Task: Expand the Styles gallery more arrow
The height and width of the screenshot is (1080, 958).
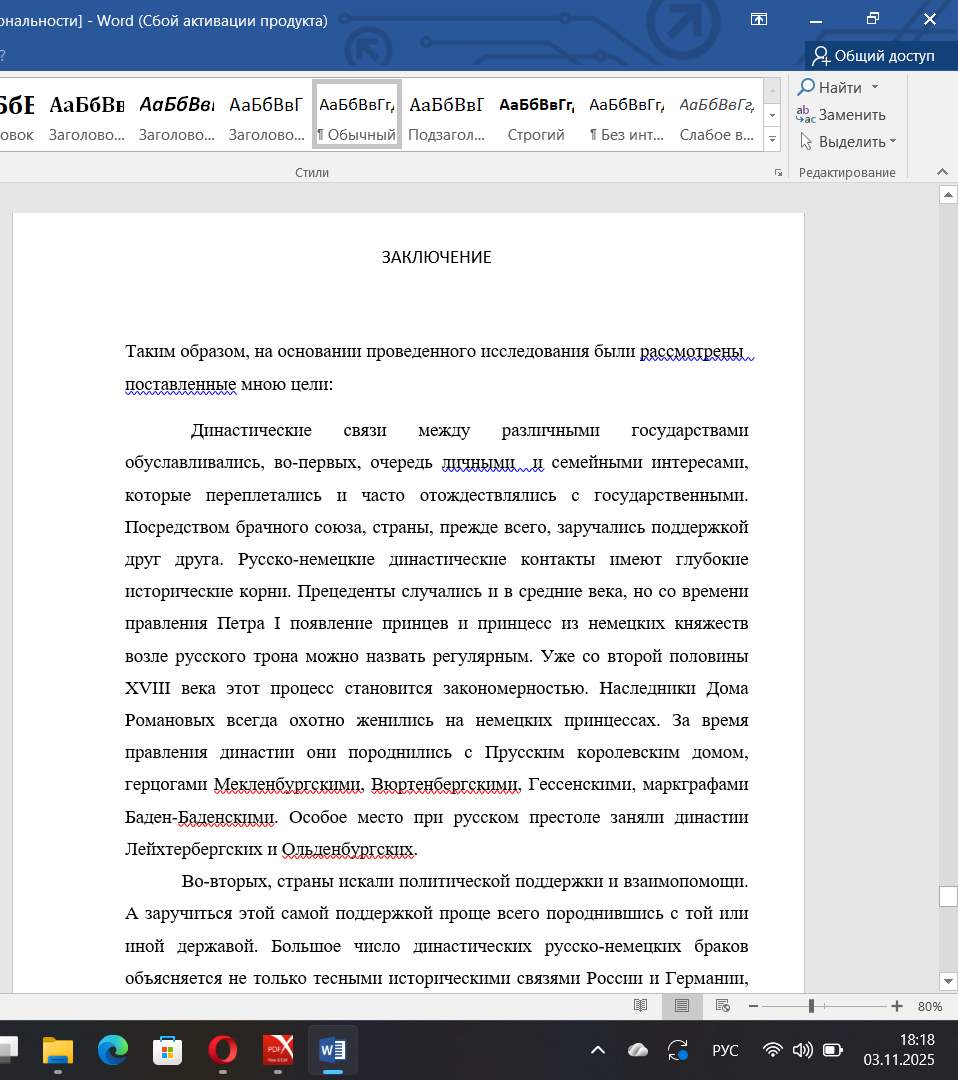Action: 772,139
